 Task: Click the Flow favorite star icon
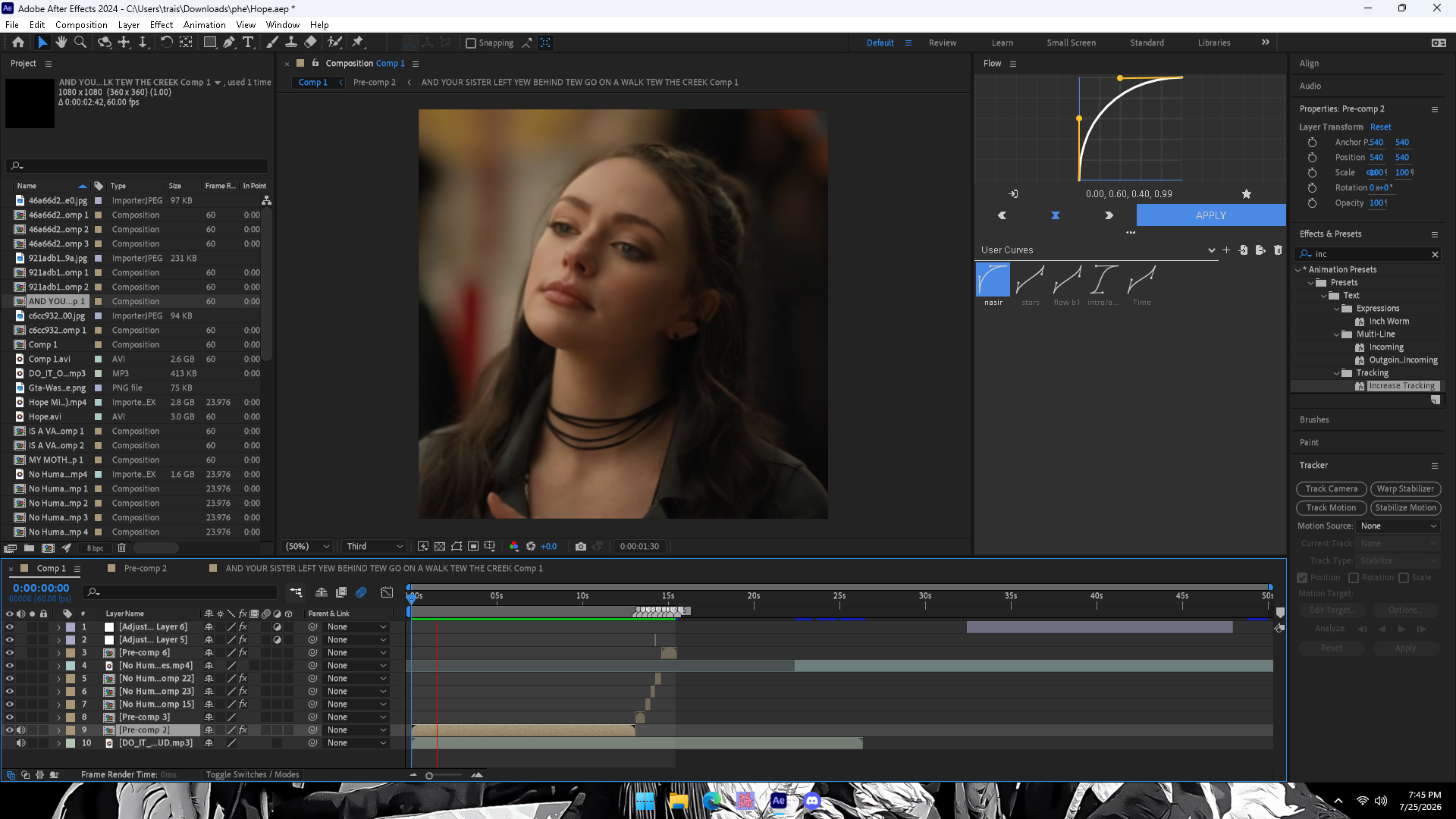1246,194
